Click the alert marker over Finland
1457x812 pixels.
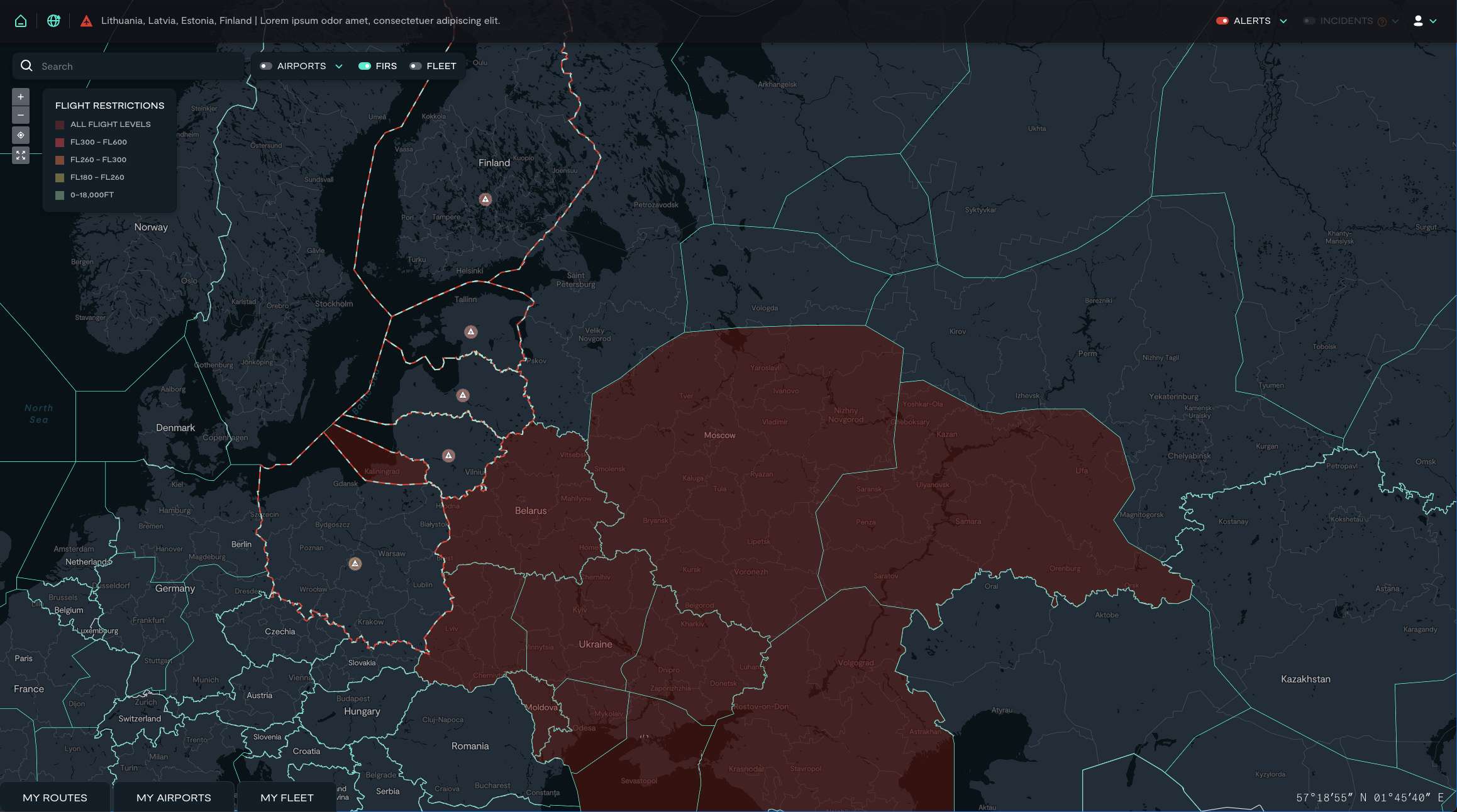[x=485, y=200]
